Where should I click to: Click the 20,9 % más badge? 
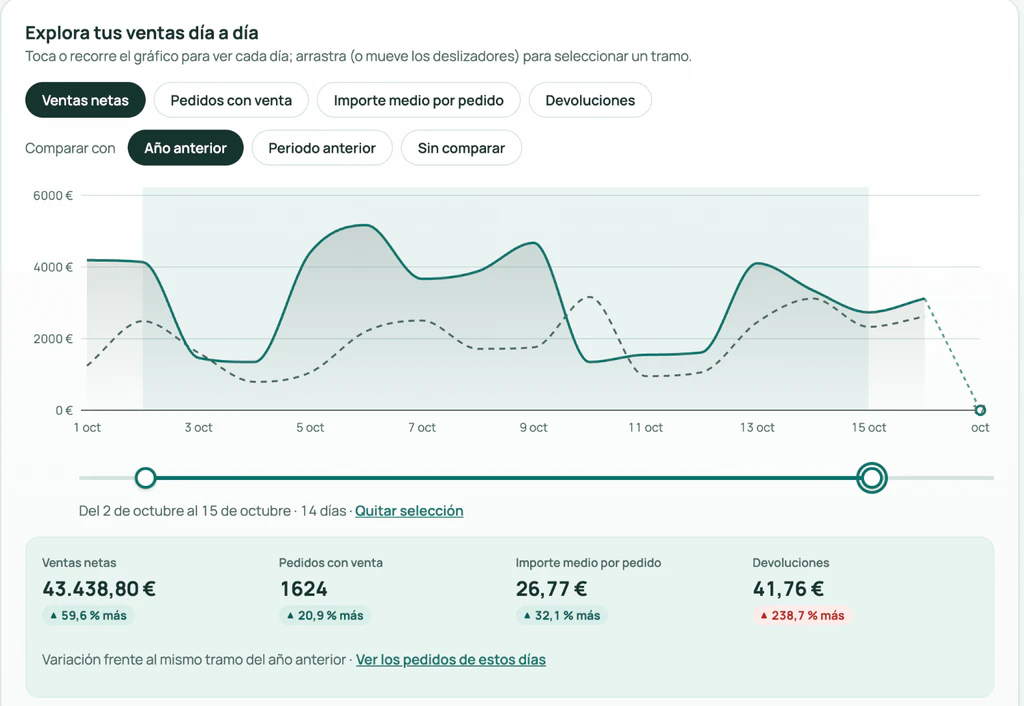tap(325, 615)
